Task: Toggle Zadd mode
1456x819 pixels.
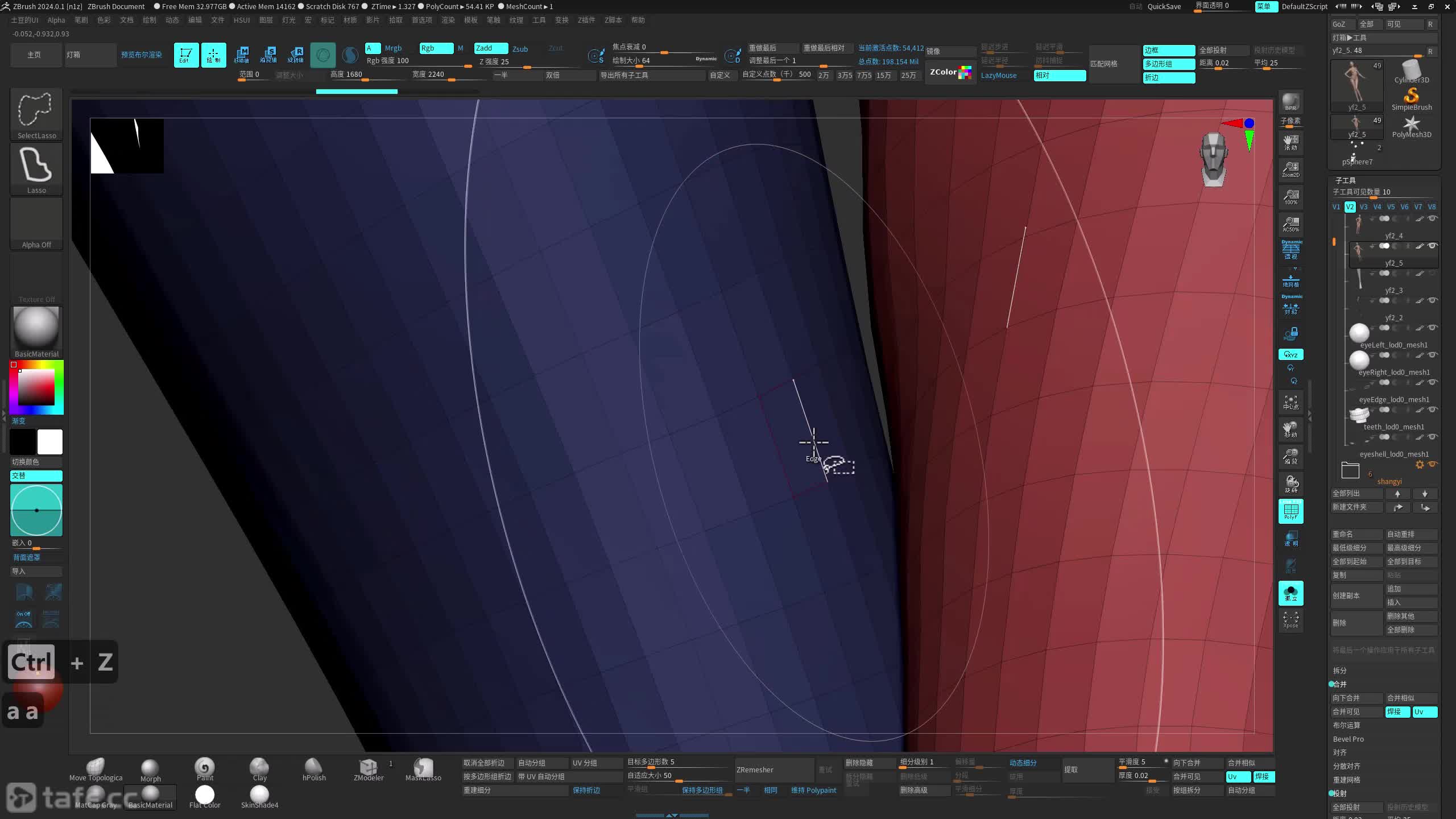Action: click(491, 48)
